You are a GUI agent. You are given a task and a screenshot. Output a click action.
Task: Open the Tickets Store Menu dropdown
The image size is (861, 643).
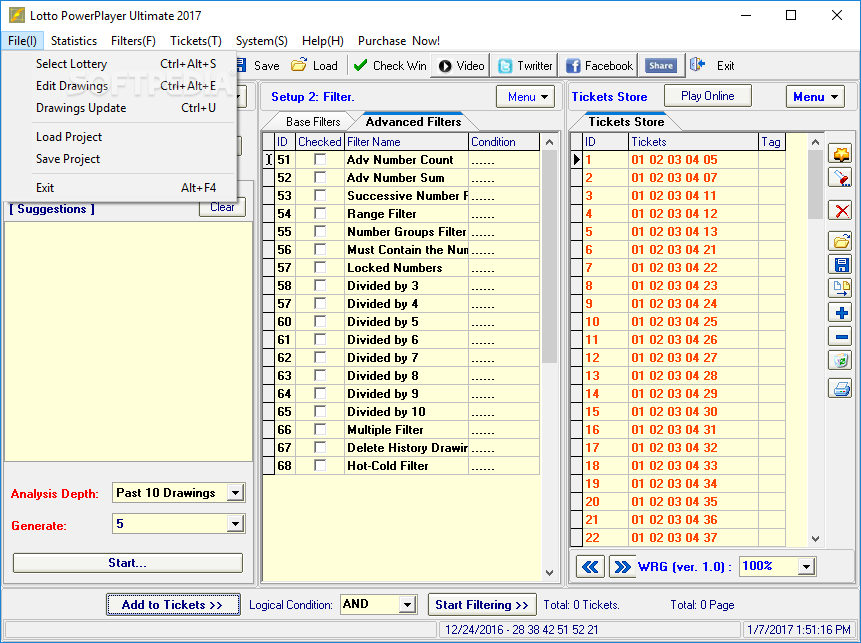pyautogui.click(x=815, y=97)
